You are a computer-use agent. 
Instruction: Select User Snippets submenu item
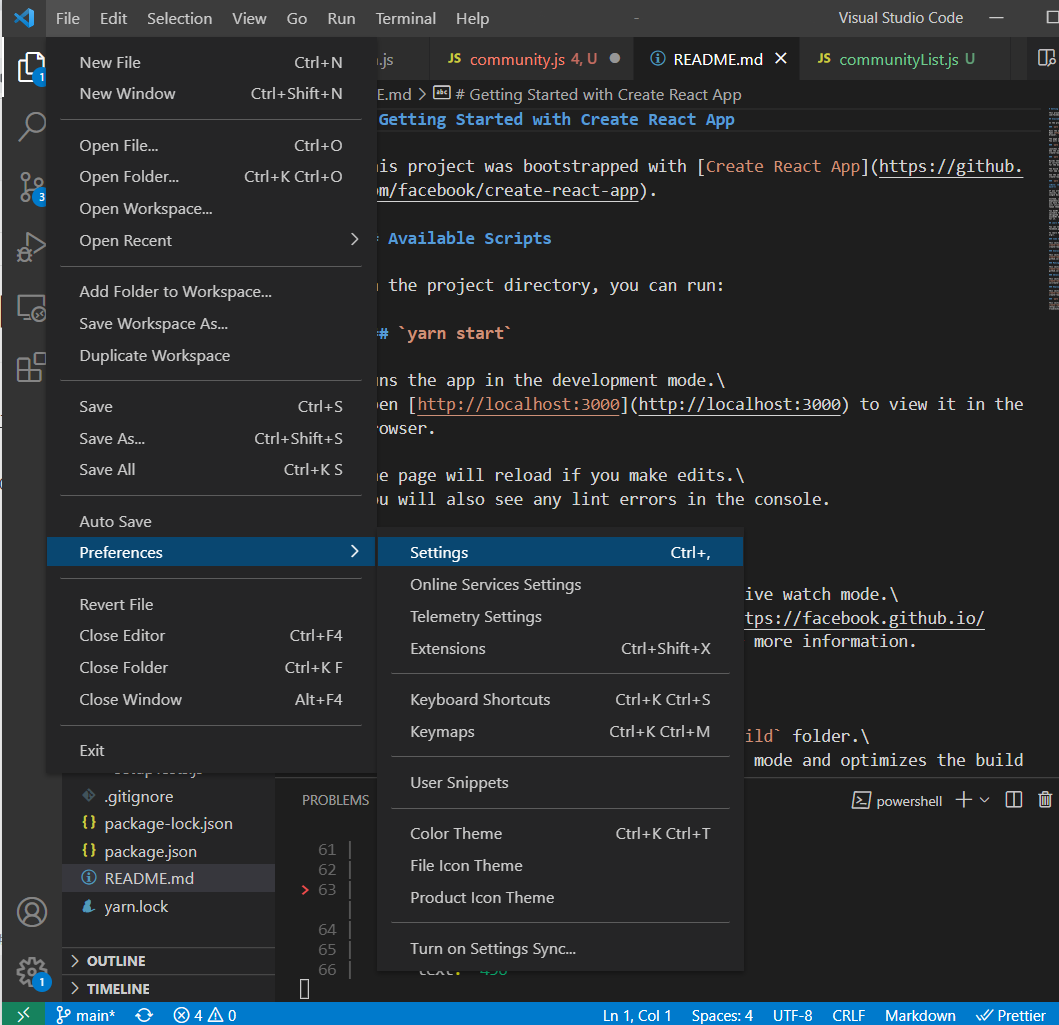pyautogui.click(x=560, y=783)
